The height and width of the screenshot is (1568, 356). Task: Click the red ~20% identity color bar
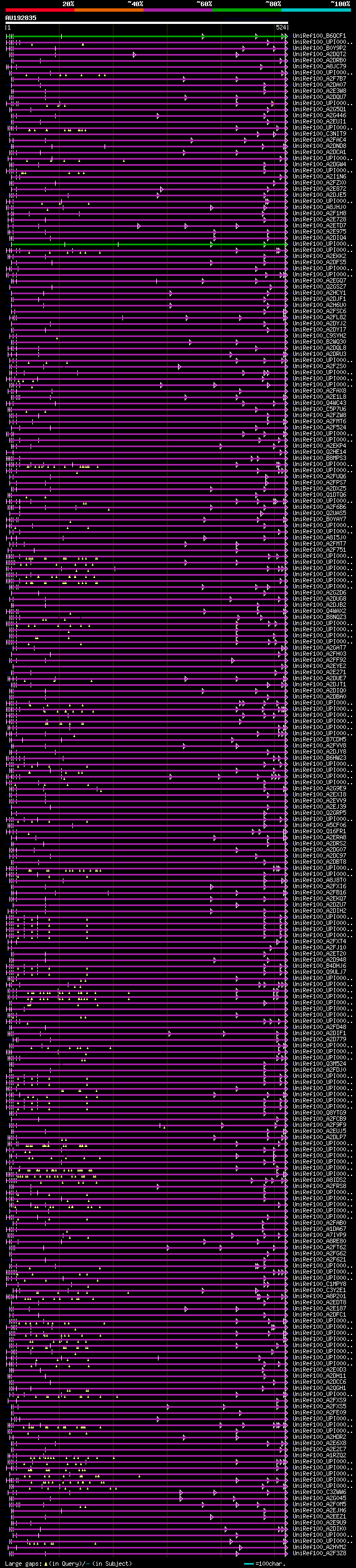[40, 10]
